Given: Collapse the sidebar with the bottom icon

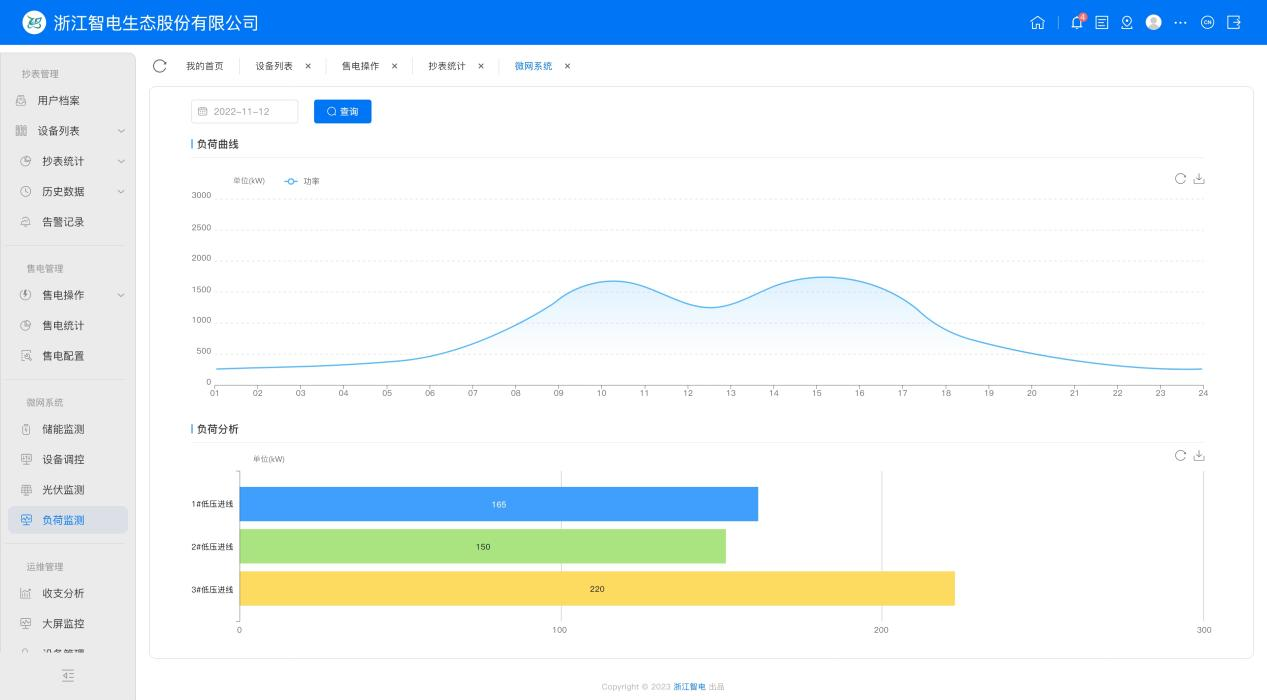Looking at the screenshot, I should 68,676.
